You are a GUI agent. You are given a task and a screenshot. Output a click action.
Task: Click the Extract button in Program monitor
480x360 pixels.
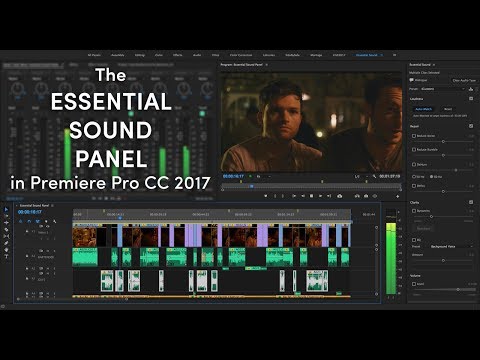[x=357, y=196]
